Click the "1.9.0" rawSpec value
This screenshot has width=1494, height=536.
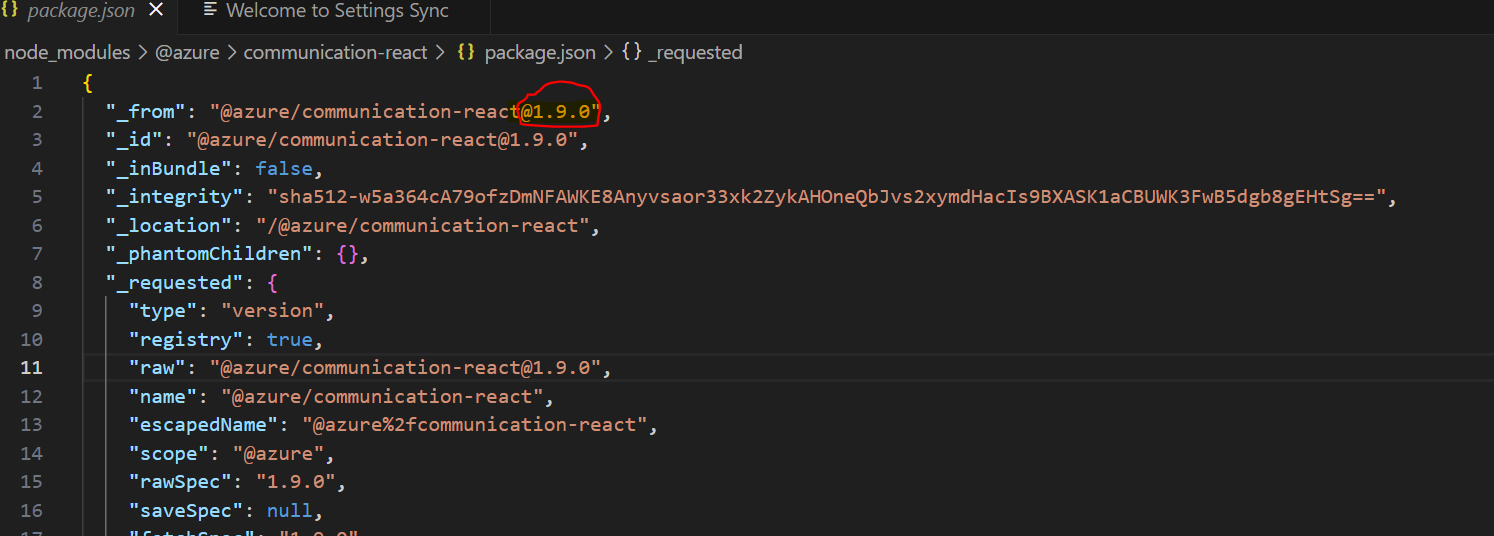click(295, 481)
